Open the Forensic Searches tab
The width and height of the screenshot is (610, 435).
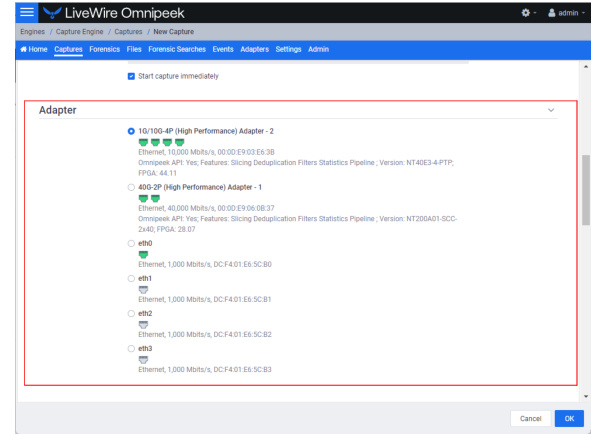click(x=177, y=49)
